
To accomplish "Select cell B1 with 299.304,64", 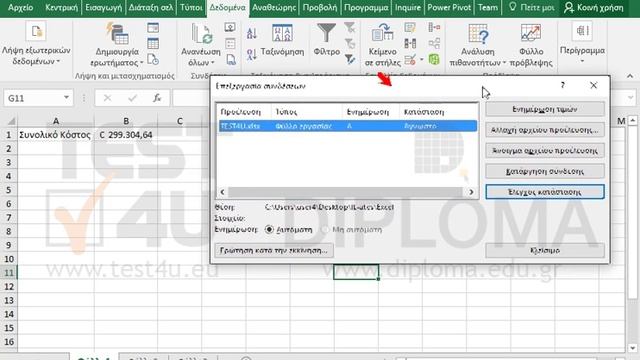I will (126, 135).
